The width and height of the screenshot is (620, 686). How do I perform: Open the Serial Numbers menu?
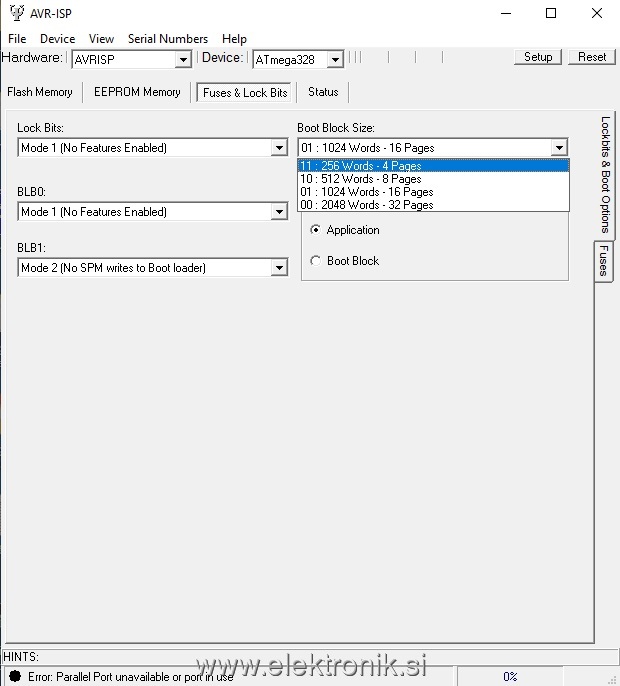tap(168, 38)
